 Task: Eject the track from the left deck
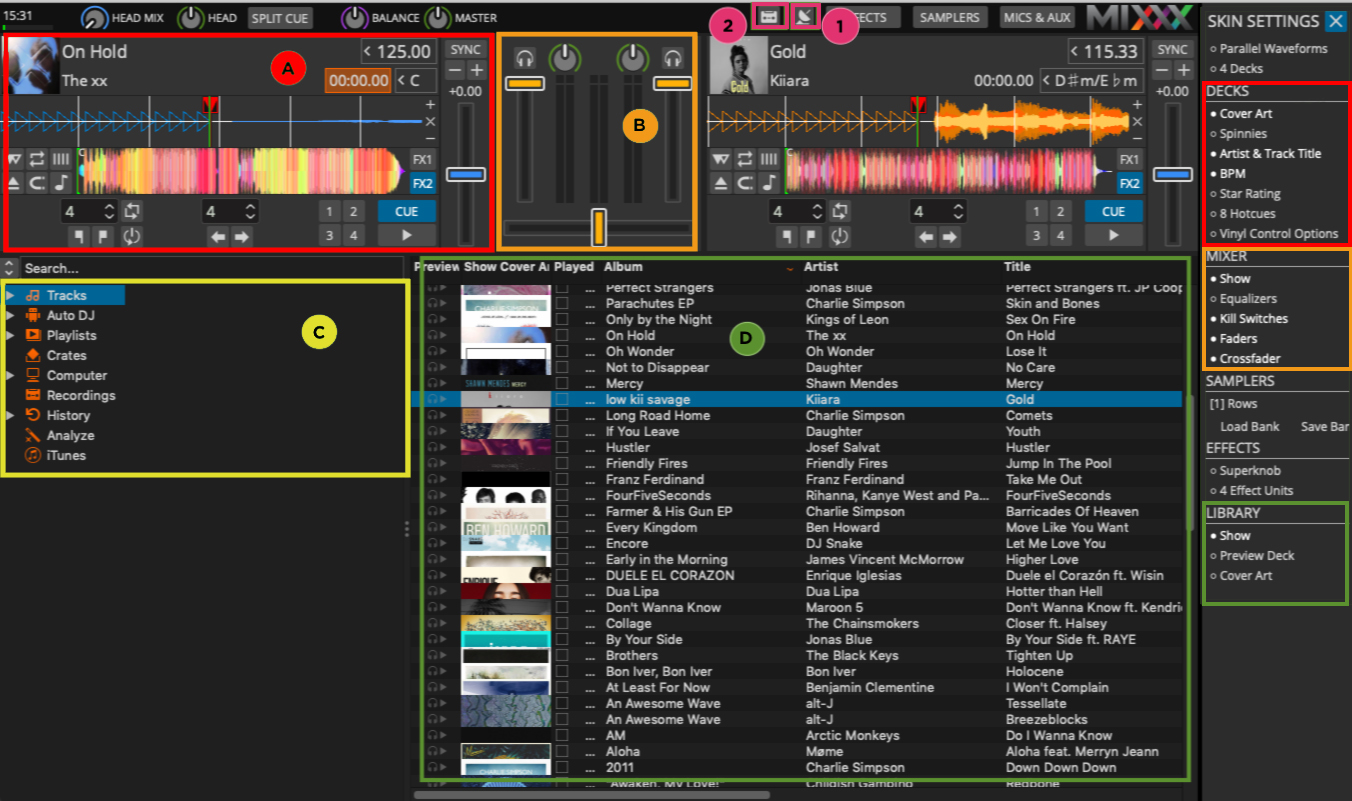(x=15, y=183)
